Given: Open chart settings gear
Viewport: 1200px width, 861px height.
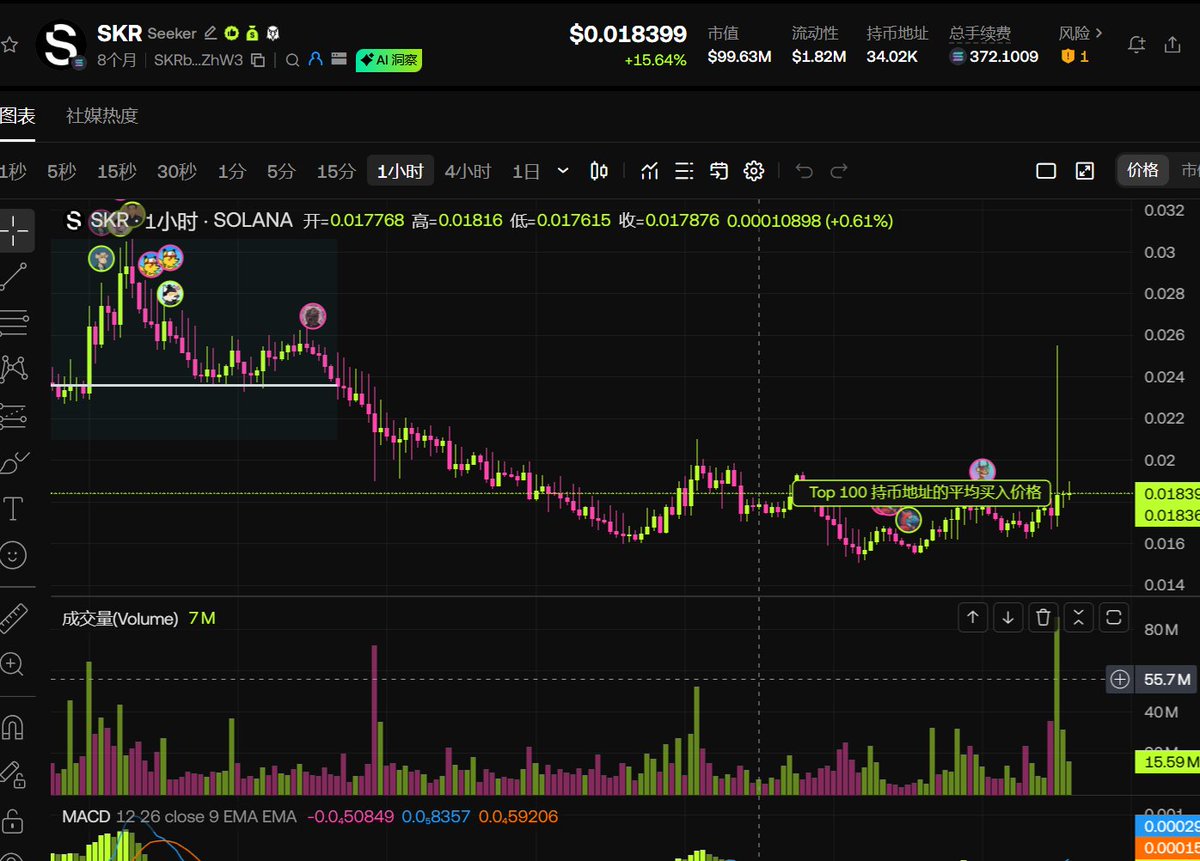Looking at the screenshot, I should point(754,171).
